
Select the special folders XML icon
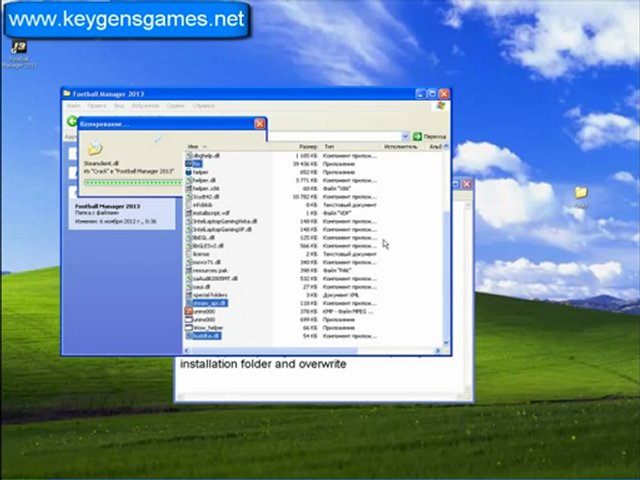click(x=189, y=295)
